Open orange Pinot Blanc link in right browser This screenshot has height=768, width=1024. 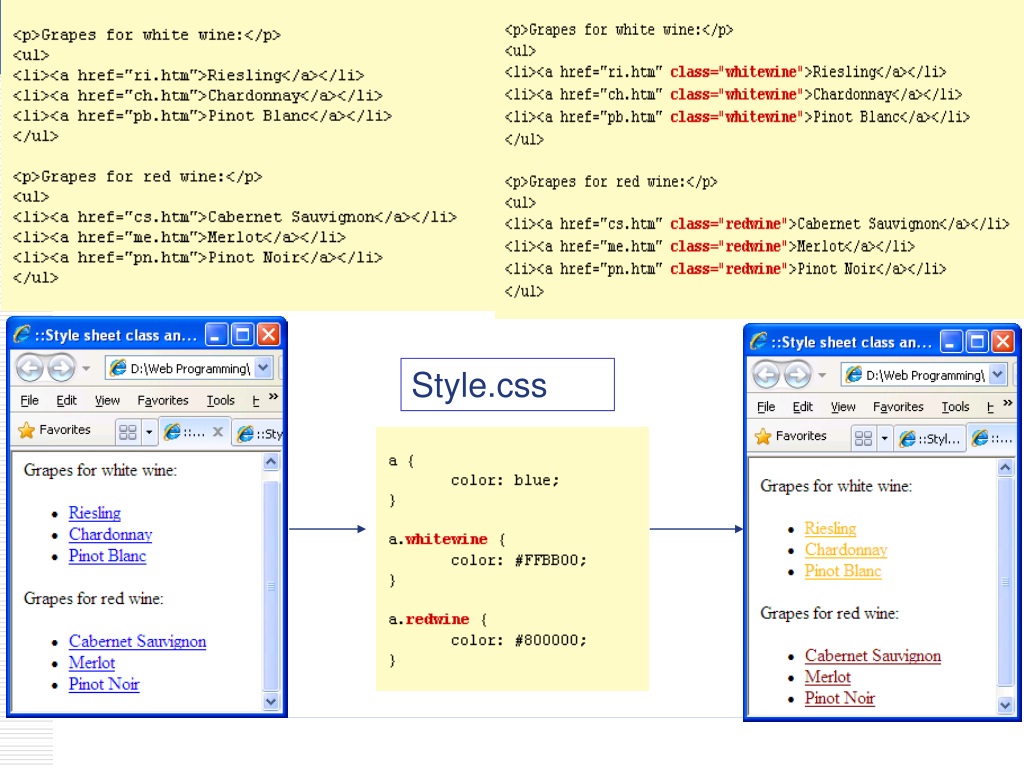[842, 571]
